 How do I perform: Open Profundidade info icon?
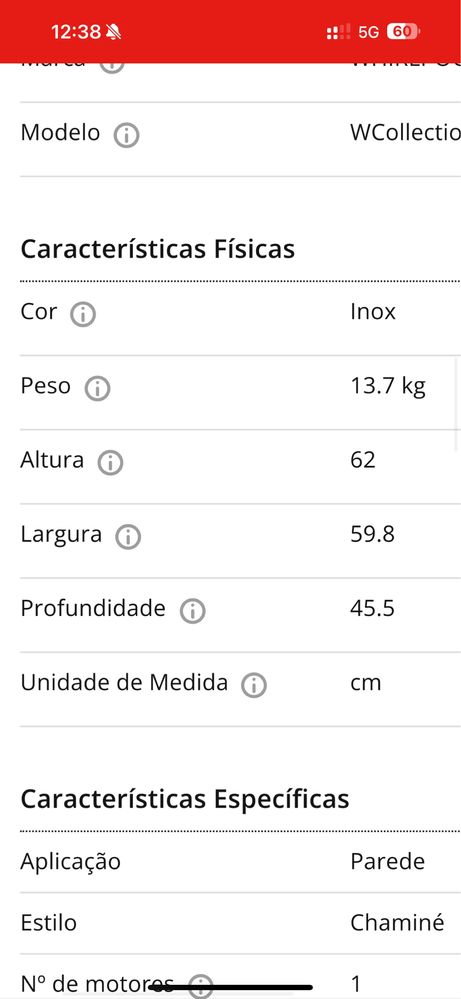coord(192,611)
